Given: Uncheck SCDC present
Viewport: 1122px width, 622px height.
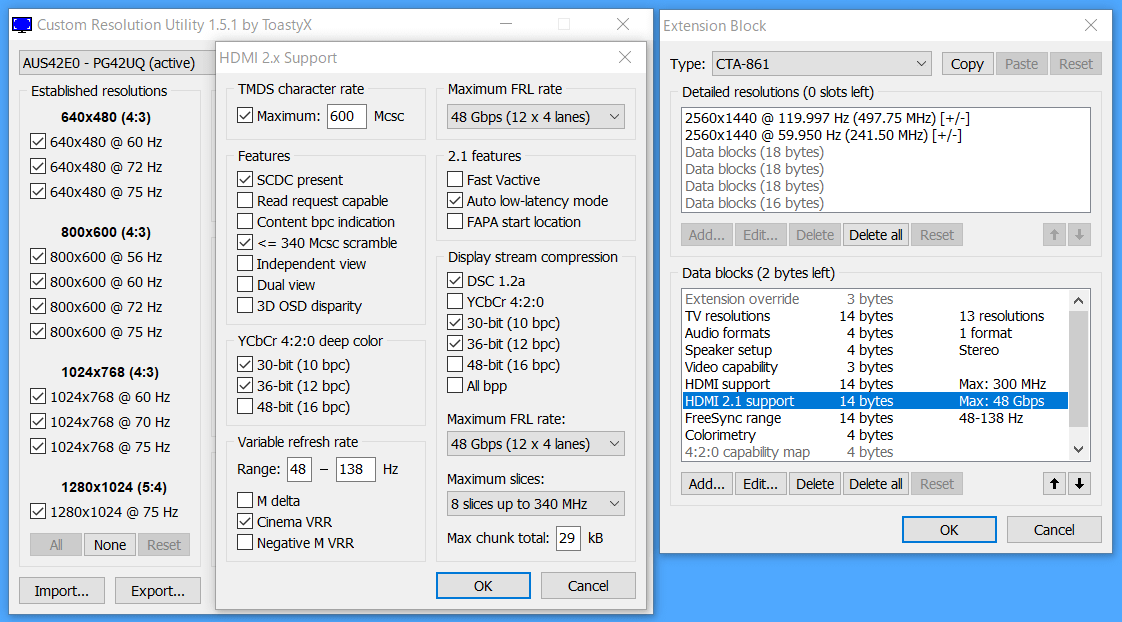Looking at the screenshot, I should tap(245, 180).
